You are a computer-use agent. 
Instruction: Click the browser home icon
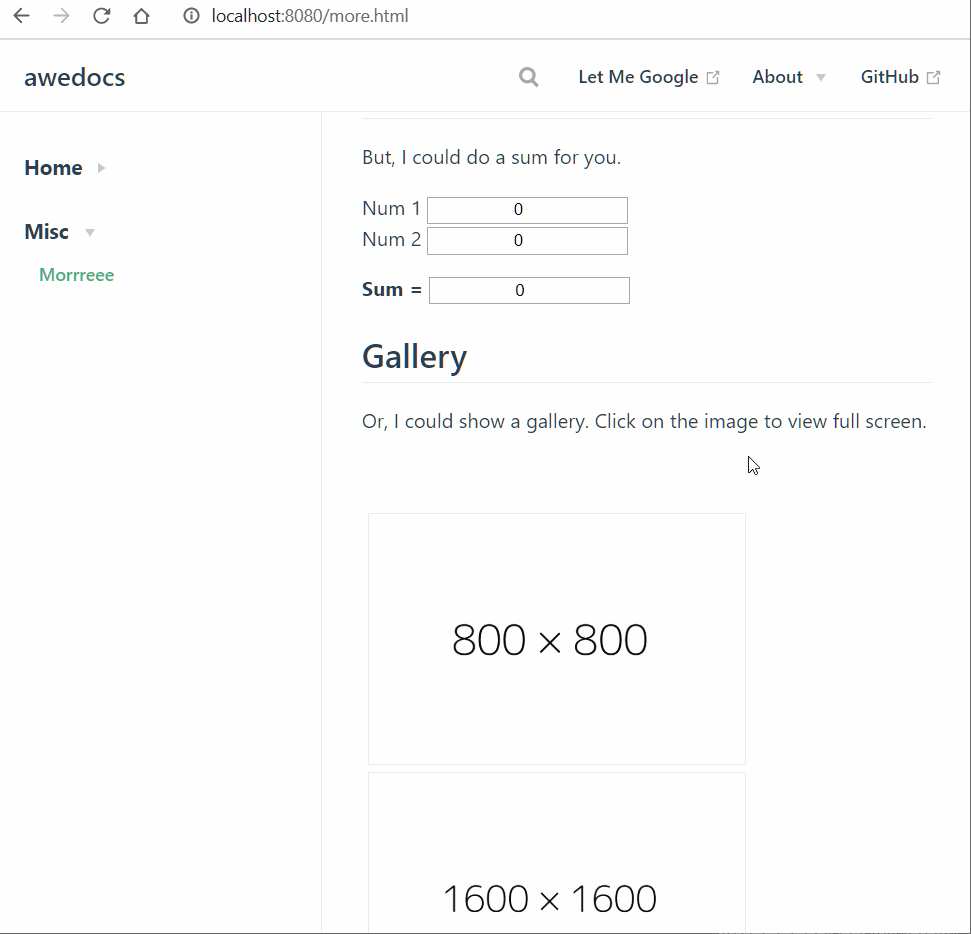point(140,16)
